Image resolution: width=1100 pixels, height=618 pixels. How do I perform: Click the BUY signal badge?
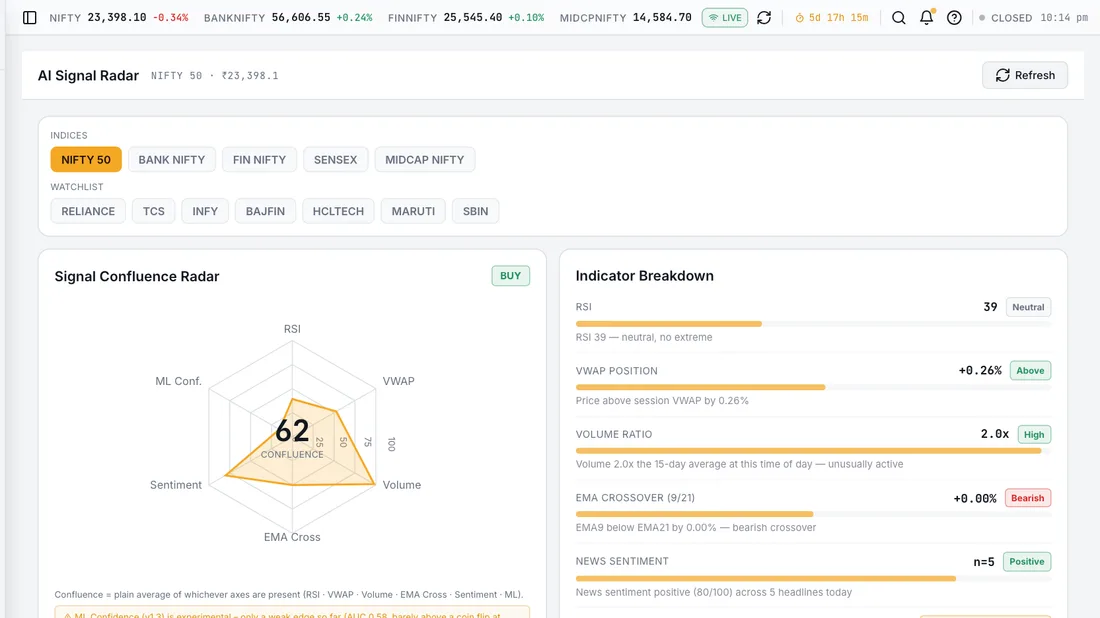[511, 276]
